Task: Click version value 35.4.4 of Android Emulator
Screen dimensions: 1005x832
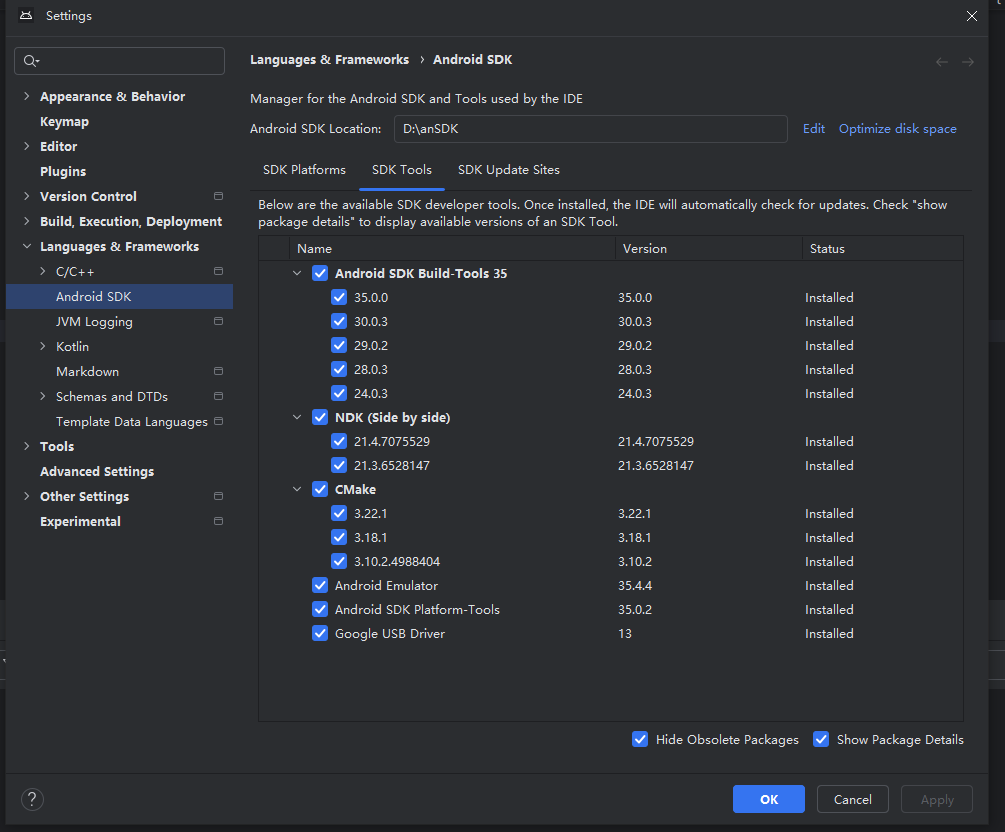Action: click(x=635, y=585)
